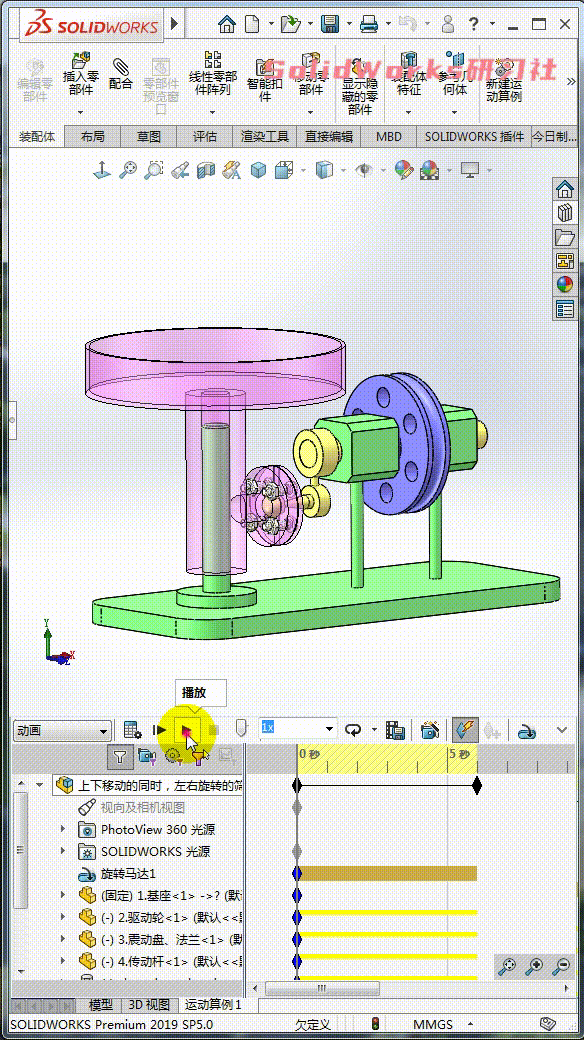
Task: Toggle Filter Selected icon
Action: coord(199,755)
